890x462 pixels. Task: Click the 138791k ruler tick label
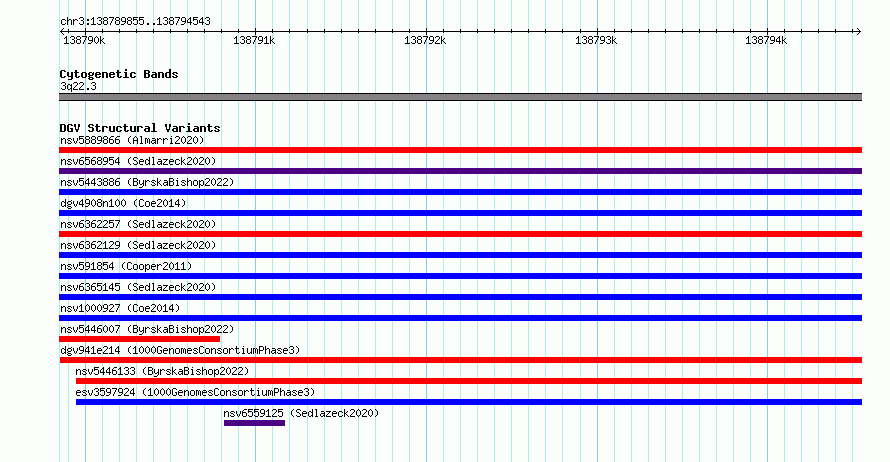[254, 40]
